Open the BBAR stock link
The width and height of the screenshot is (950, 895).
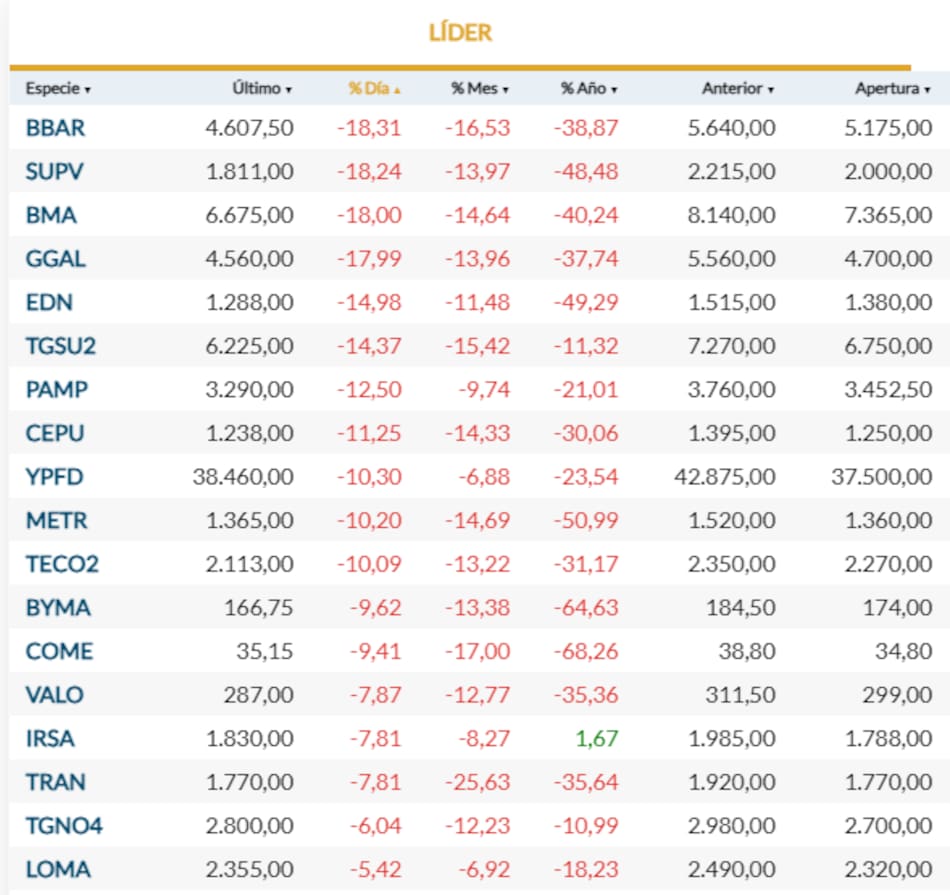pyautogui.click(x=55, y=128)
